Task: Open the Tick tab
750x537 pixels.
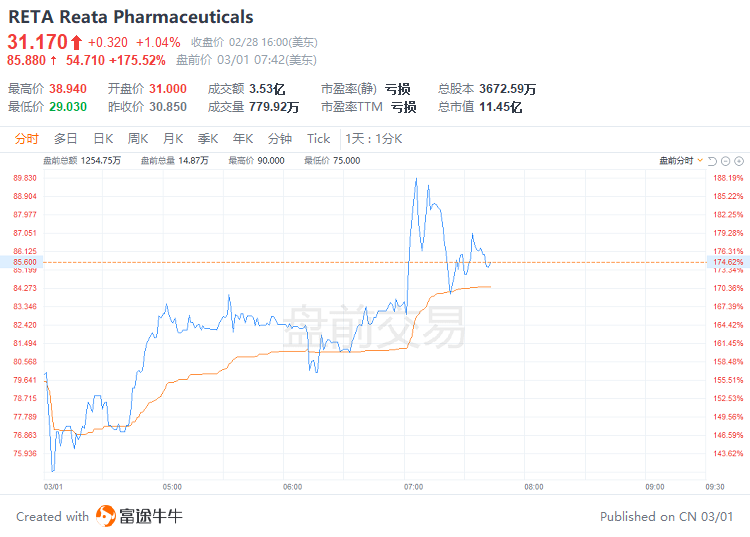Action: 319,139
